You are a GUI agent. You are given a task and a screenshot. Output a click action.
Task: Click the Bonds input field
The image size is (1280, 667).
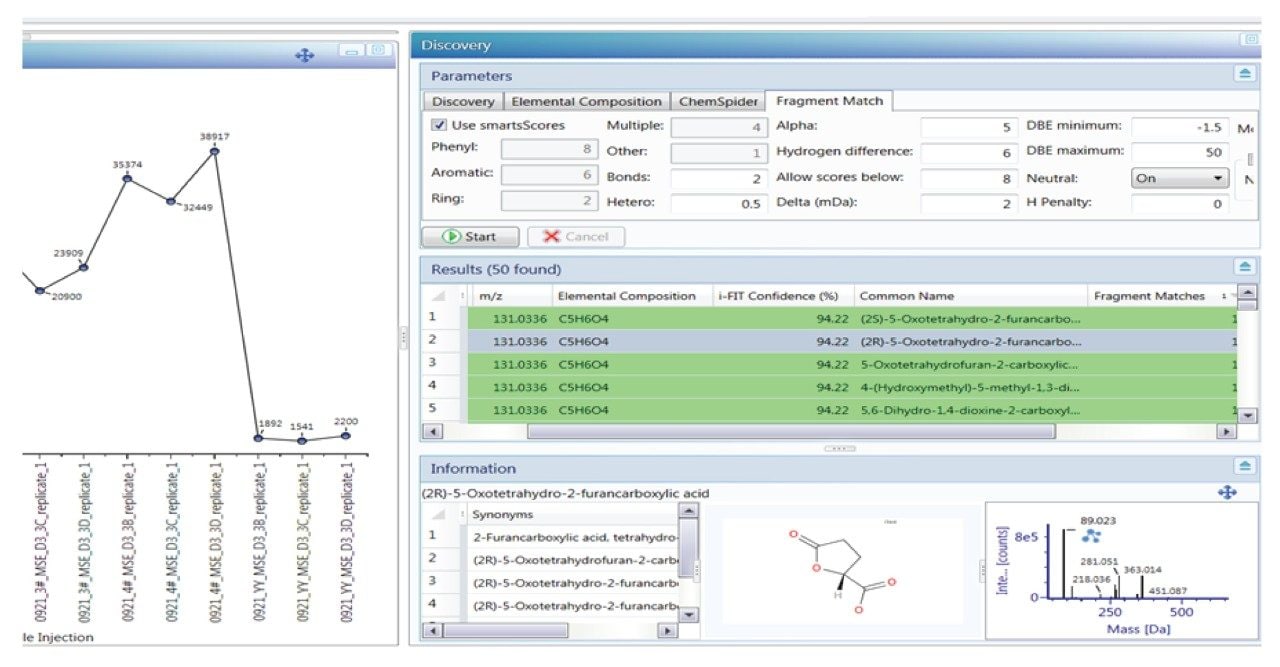[717, 178]
